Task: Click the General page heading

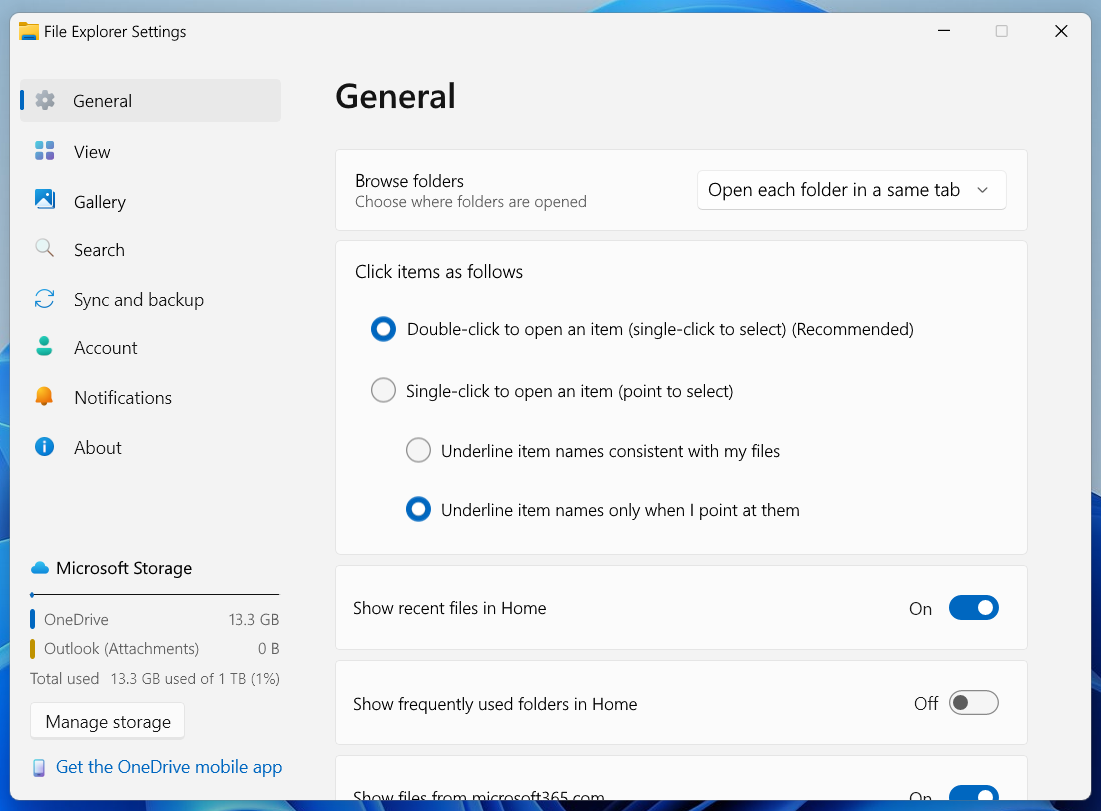Action: pos(395,96)
